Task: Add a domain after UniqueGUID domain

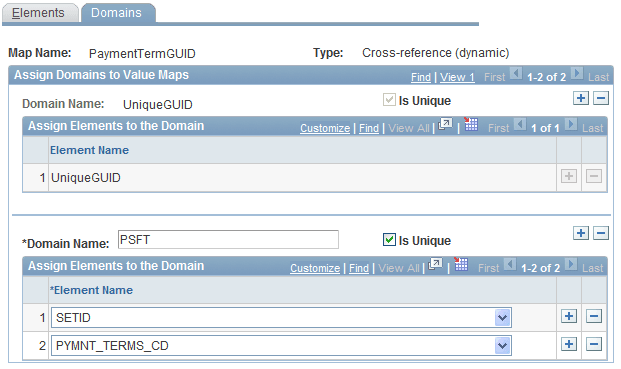Action: click(x=581, y=98)
